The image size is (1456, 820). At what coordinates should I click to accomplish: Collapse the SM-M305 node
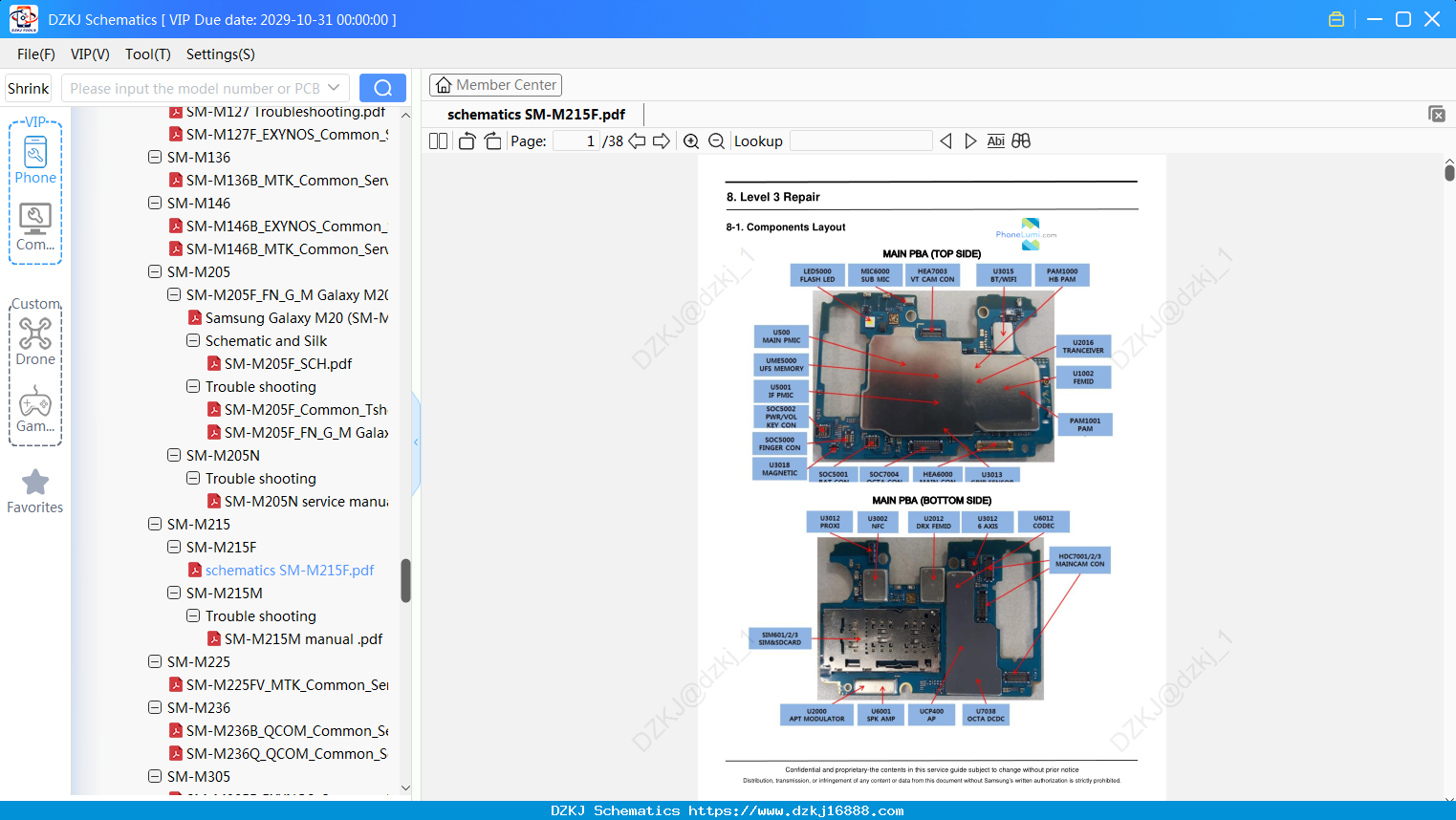click(155, 776)
